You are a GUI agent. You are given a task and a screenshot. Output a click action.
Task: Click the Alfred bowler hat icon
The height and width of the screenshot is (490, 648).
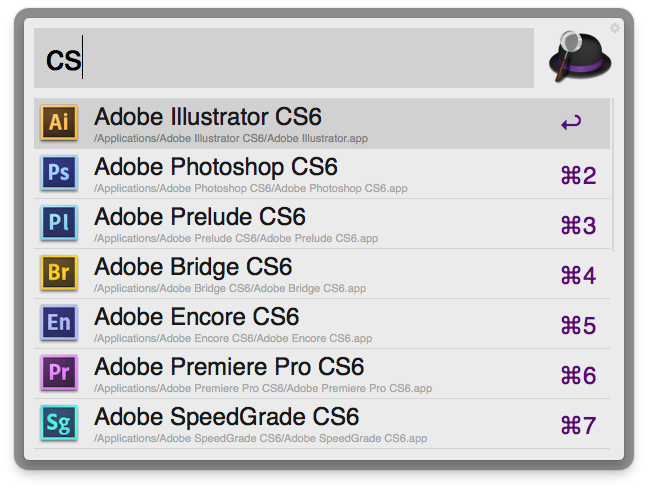[579, 57]
